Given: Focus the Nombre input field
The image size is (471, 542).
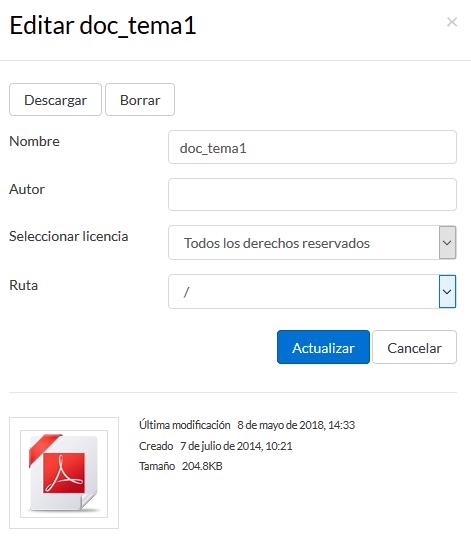Looking at the screenshot, I should click(x=312, y=147).
